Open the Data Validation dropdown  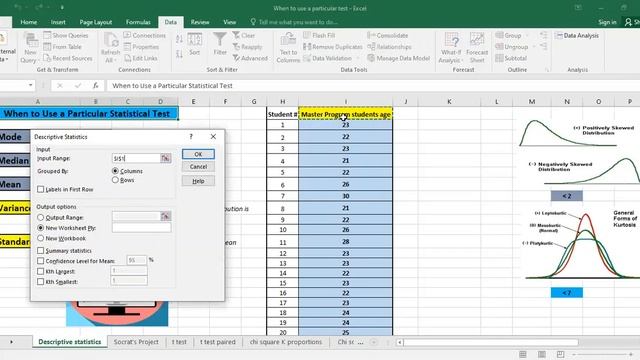358,58
